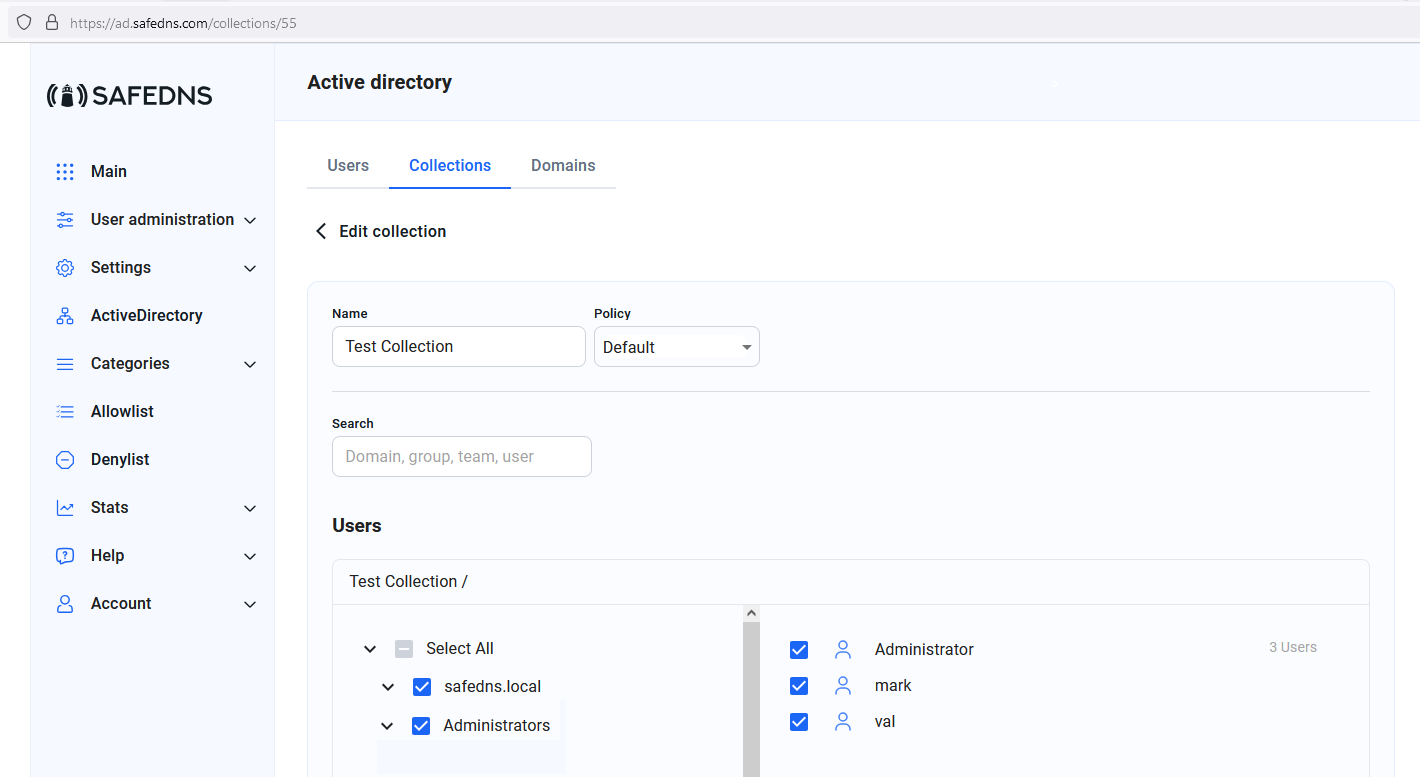The width and height of the screenshot is (1420, 777).
Task: Expand the Stats menu chevron
Action: point(250,508)
